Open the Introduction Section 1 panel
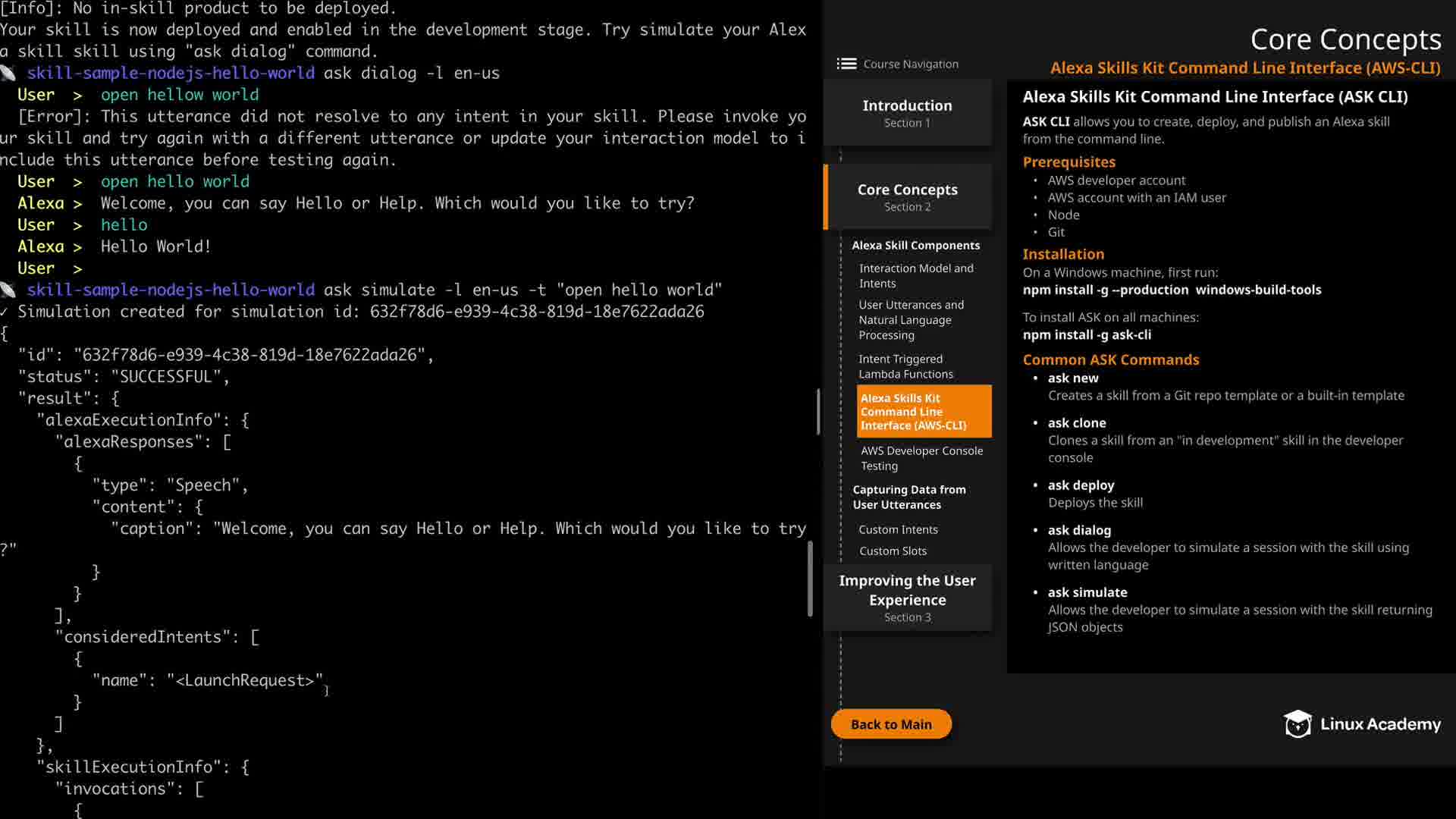1456x819 pixels. click(x=907, y=113)
